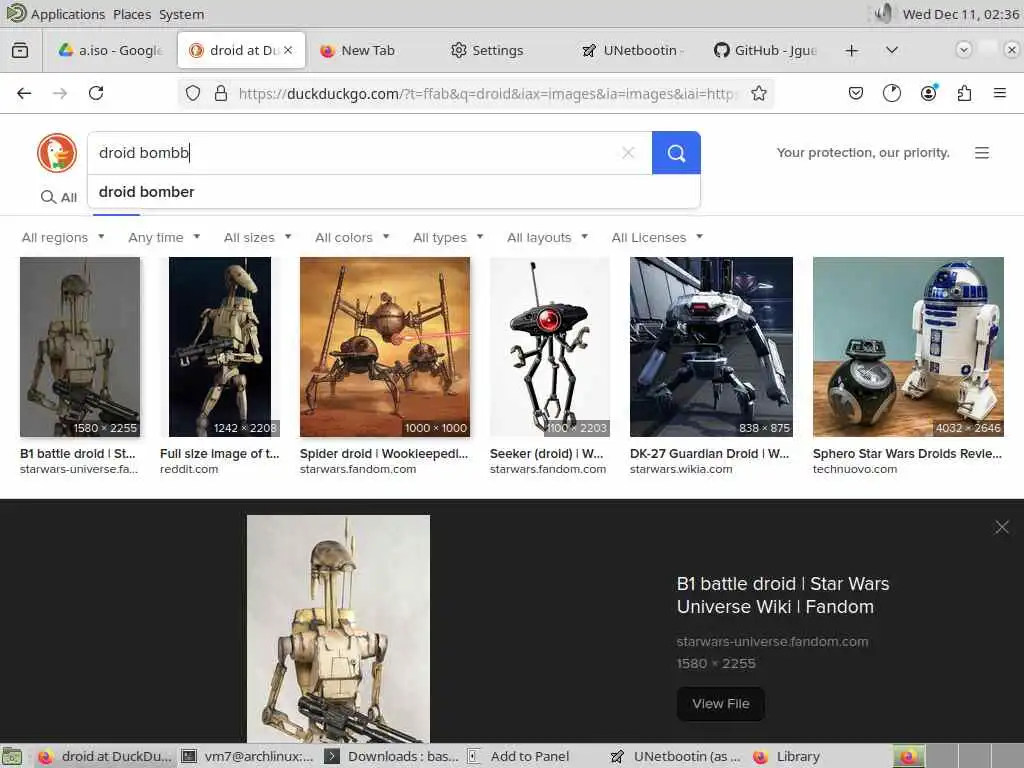Screen dimensions: 1024x768
Task: Open the Pocket save icon
Action: [x=856, y=93]
